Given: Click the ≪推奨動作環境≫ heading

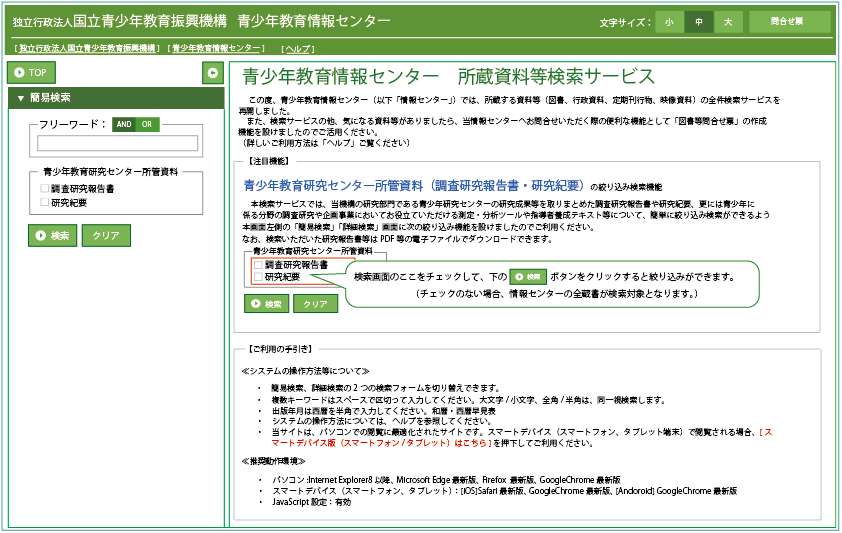Looking at the screenshot, I should (274, 461).
